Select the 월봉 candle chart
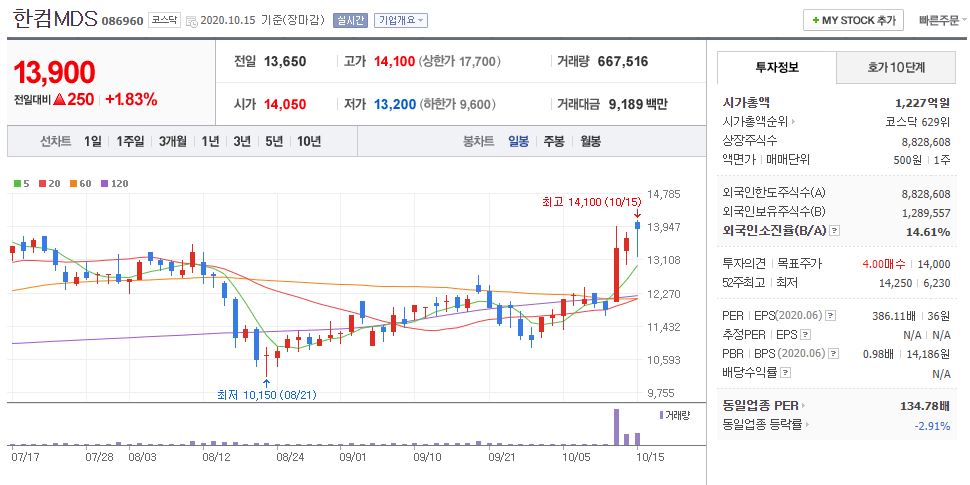Screen dimensions: 970x485 pyautogui.click(x=590, y=141)
